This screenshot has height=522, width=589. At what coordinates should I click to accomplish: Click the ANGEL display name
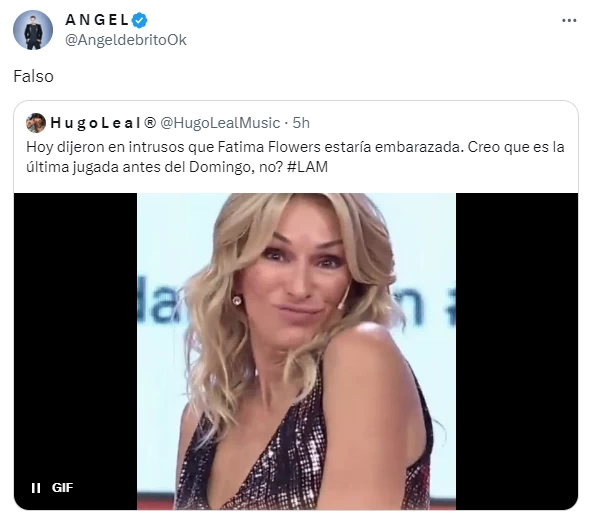point(97,20)
